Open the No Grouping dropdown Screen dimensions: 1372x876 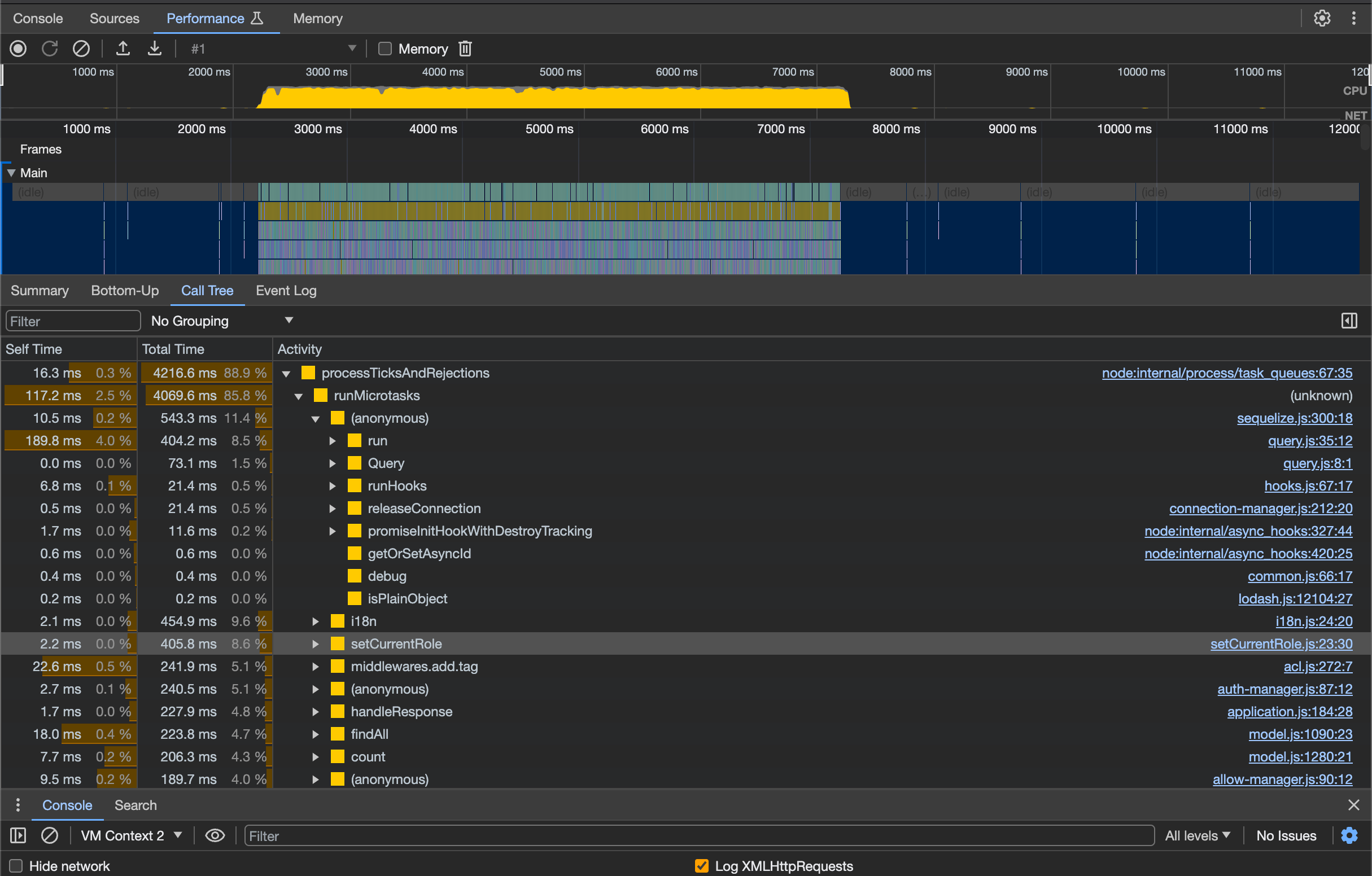pos(219,321)
